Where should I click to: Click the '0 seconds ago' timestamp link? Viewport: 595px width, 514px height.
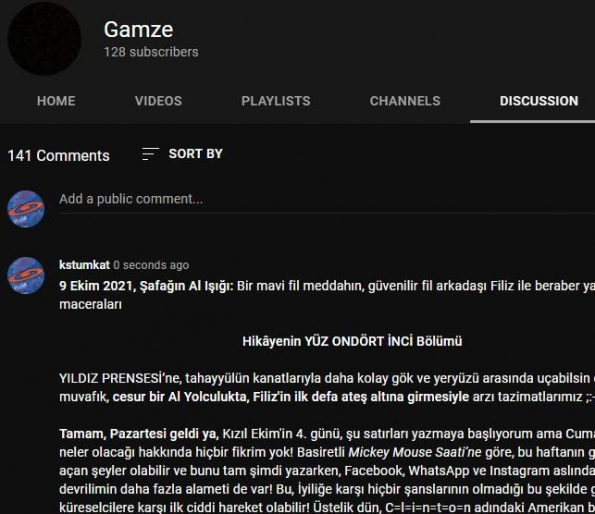(x=151, y=265)
